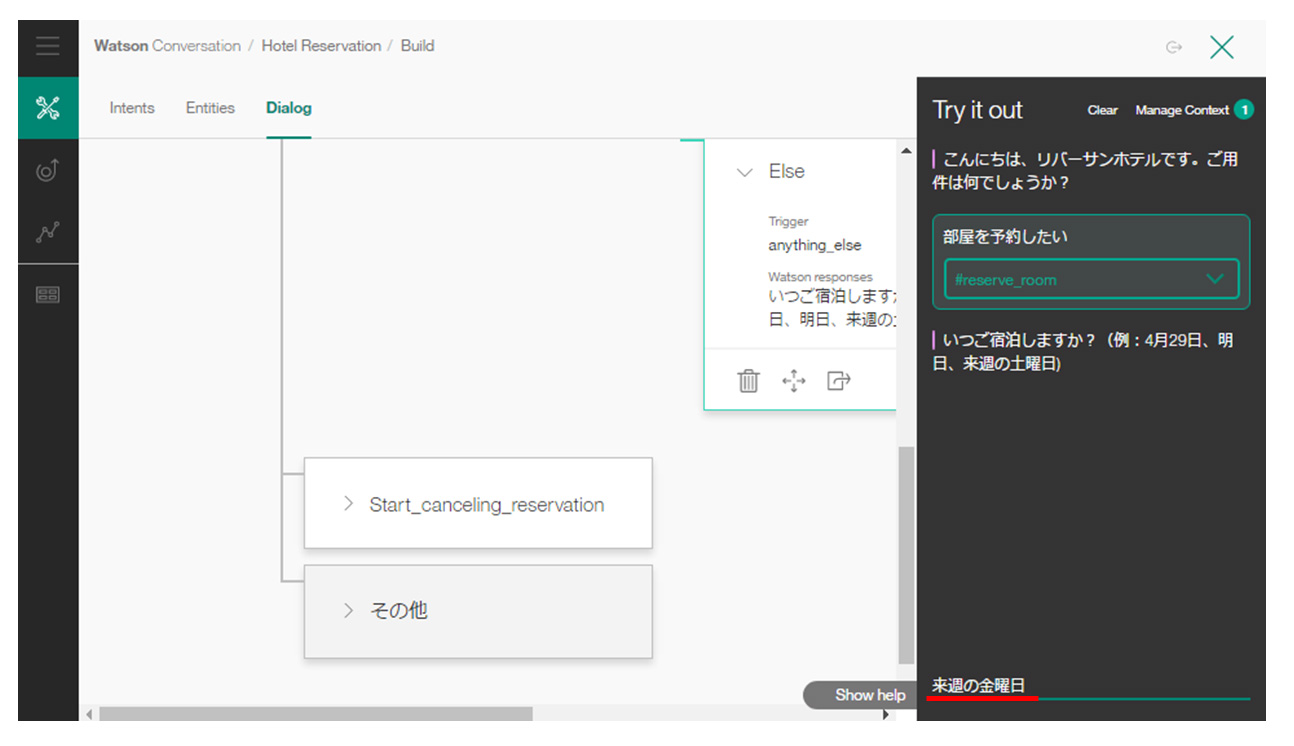Screen dimensions: 1294x746
Task: Open the #reserve_room intent dropdown
Action: click(1091, 279)
